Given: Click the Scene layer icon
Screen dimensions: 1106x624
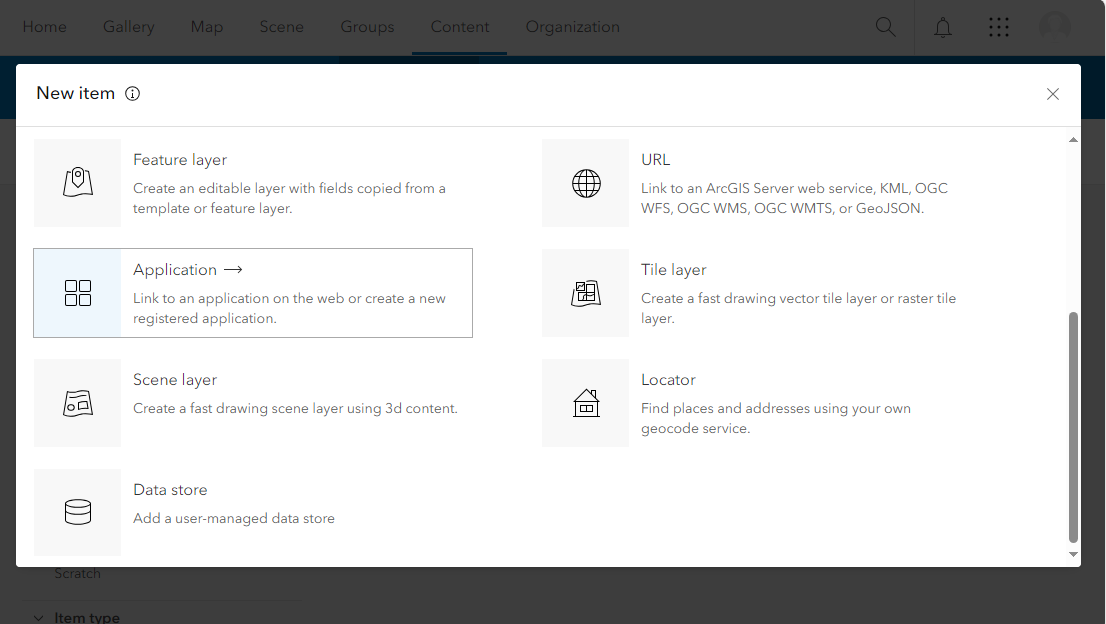Looking at the screenshot, I should click(77, 403).
